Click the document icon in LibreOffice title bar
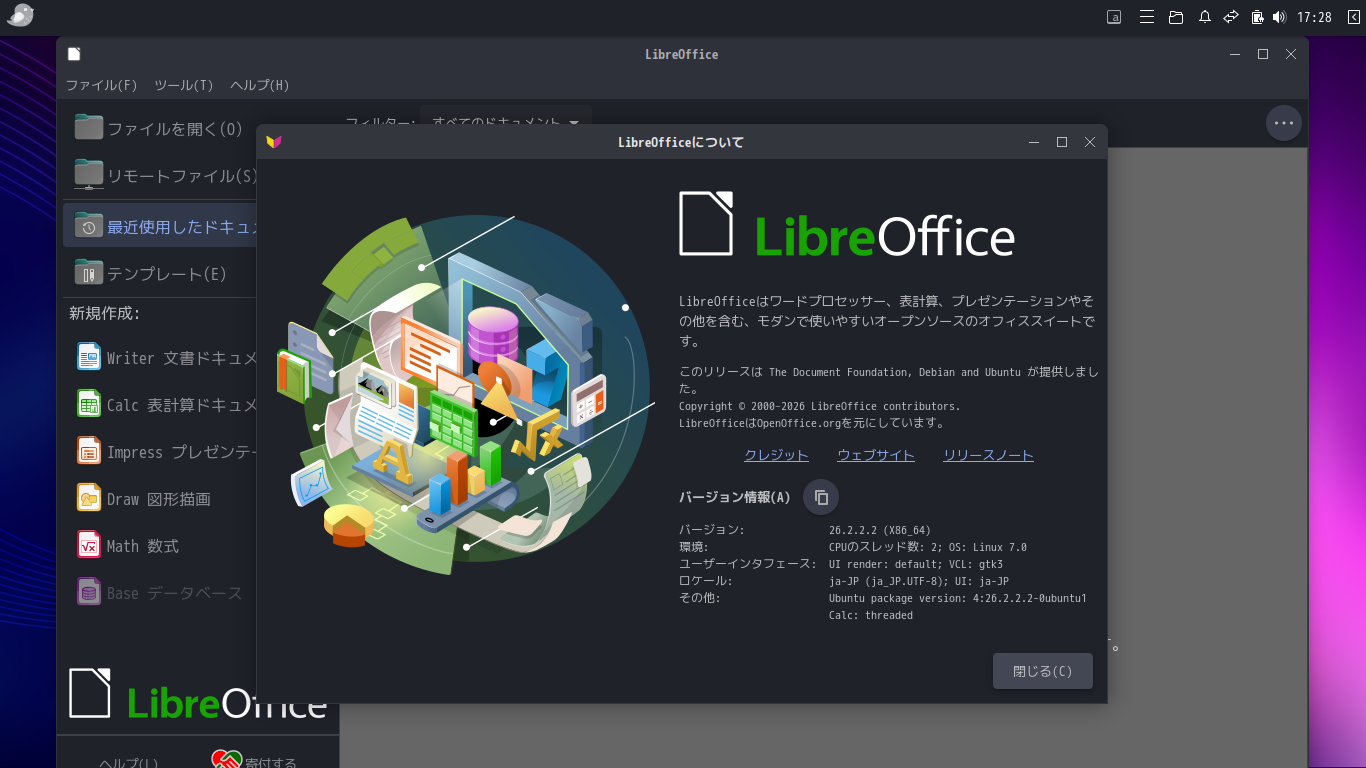 74,54
